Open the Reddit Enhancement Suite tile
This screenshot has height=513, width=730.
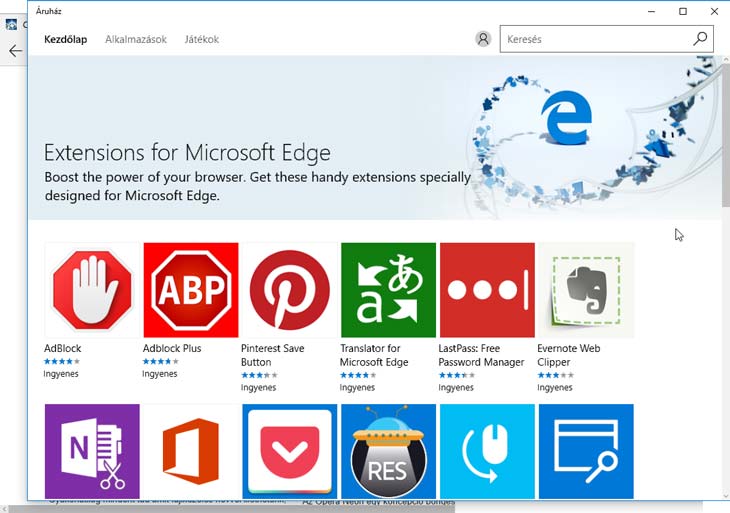coord(388,450)
